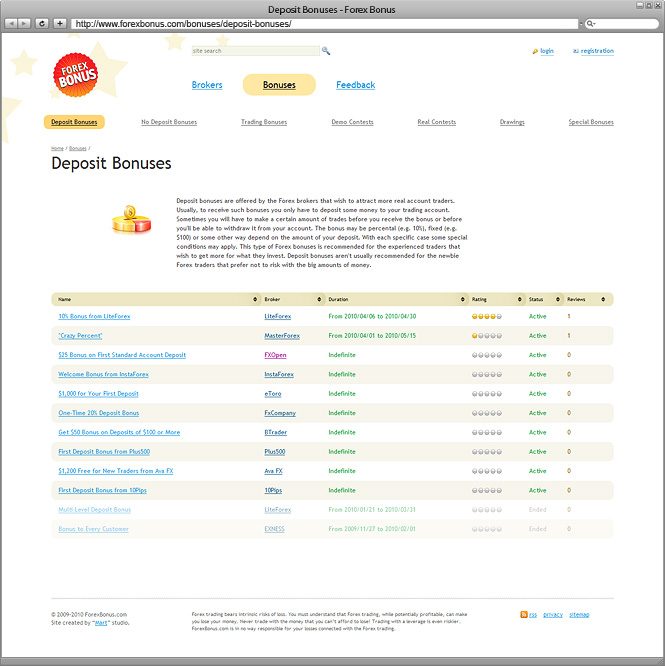Open the BTrader broker link
Screen dimensions: 665x666
(276, 432)
